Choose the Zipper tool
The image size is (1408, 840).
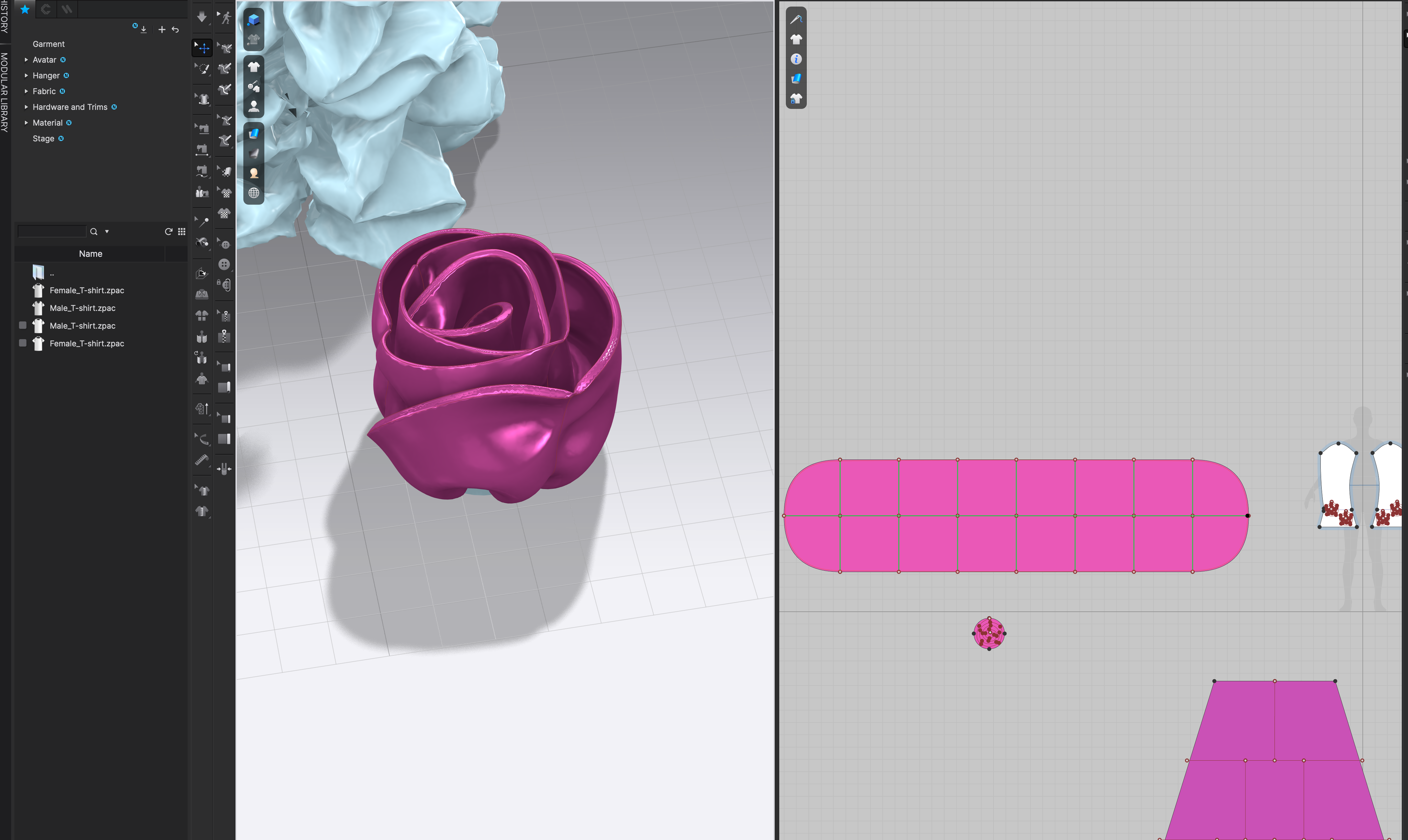point(225,337)
